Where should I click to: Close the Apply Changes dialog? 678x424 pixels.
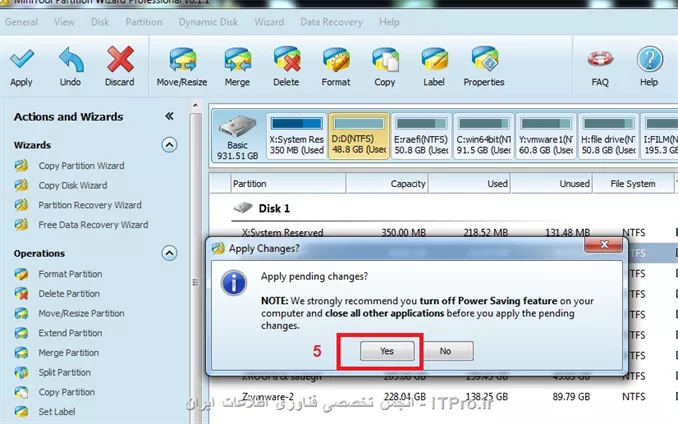(604, 245)
